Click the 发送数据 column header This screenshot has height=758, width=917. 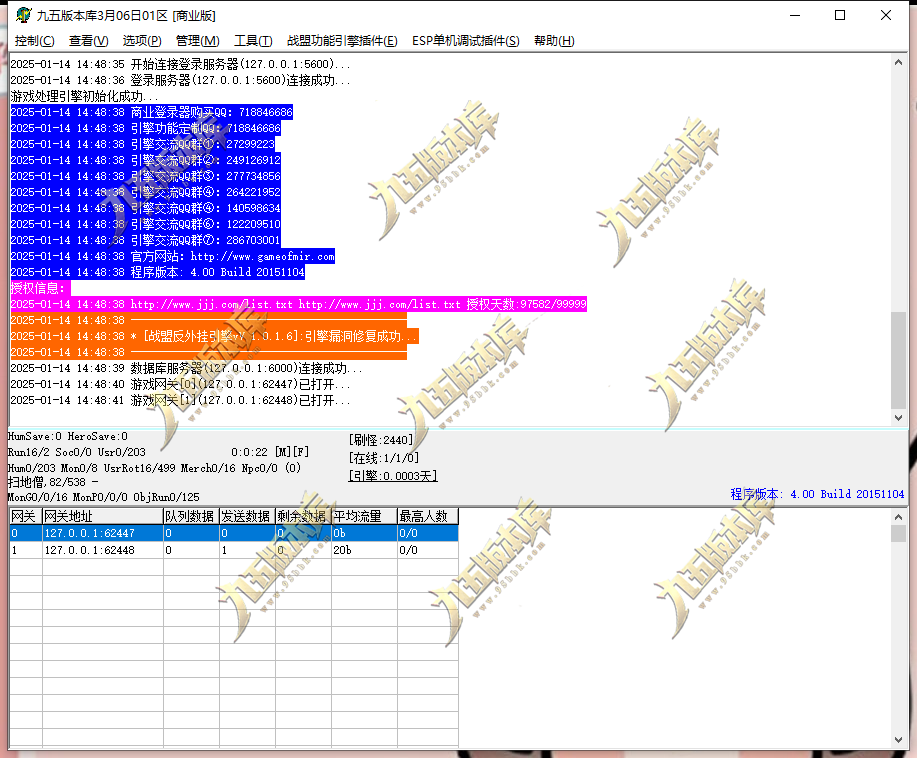pyautogui.click(x=247, y=516)
